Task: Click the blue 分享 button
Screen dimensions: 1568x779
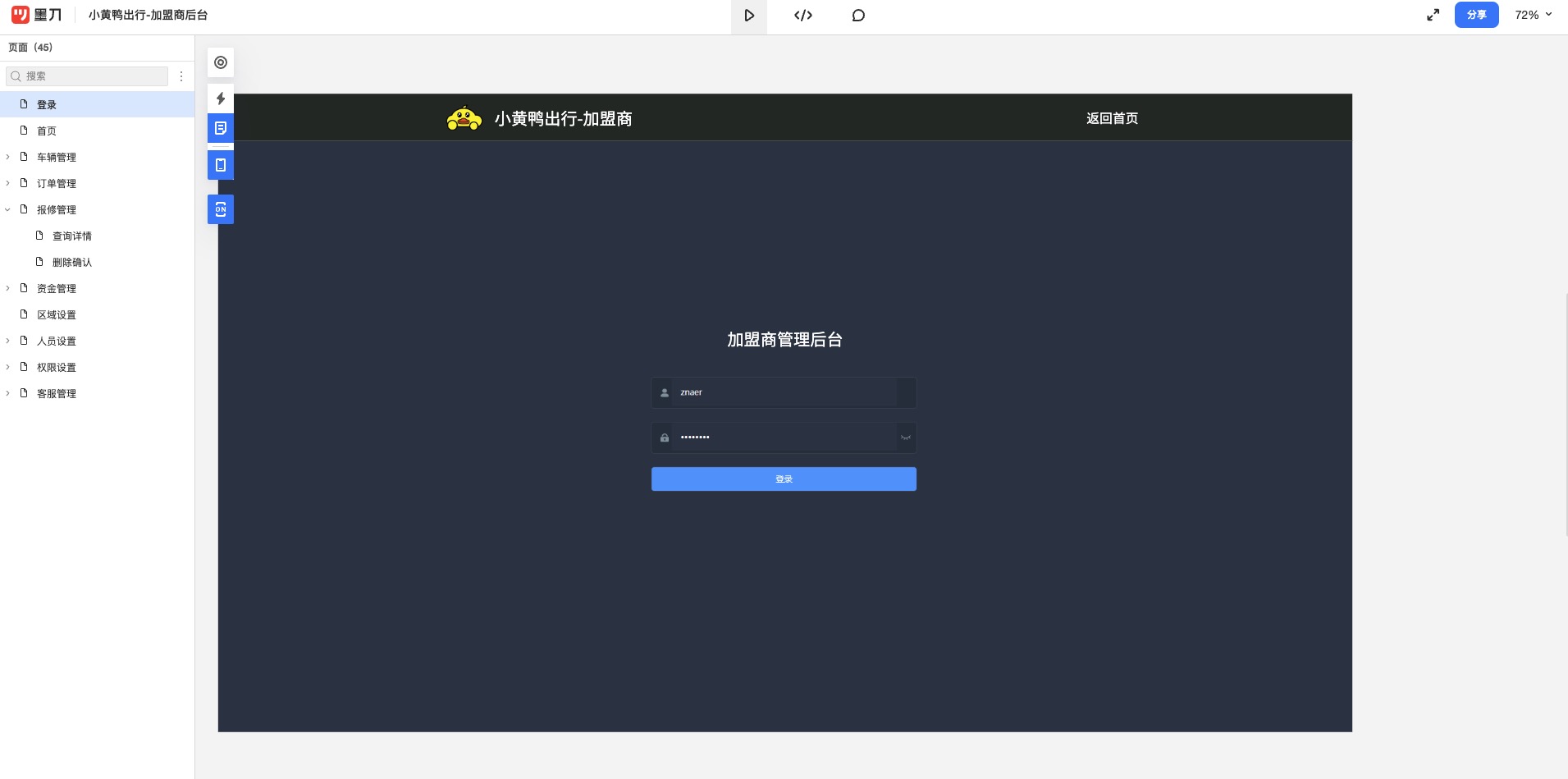Action: (1476, 15)
